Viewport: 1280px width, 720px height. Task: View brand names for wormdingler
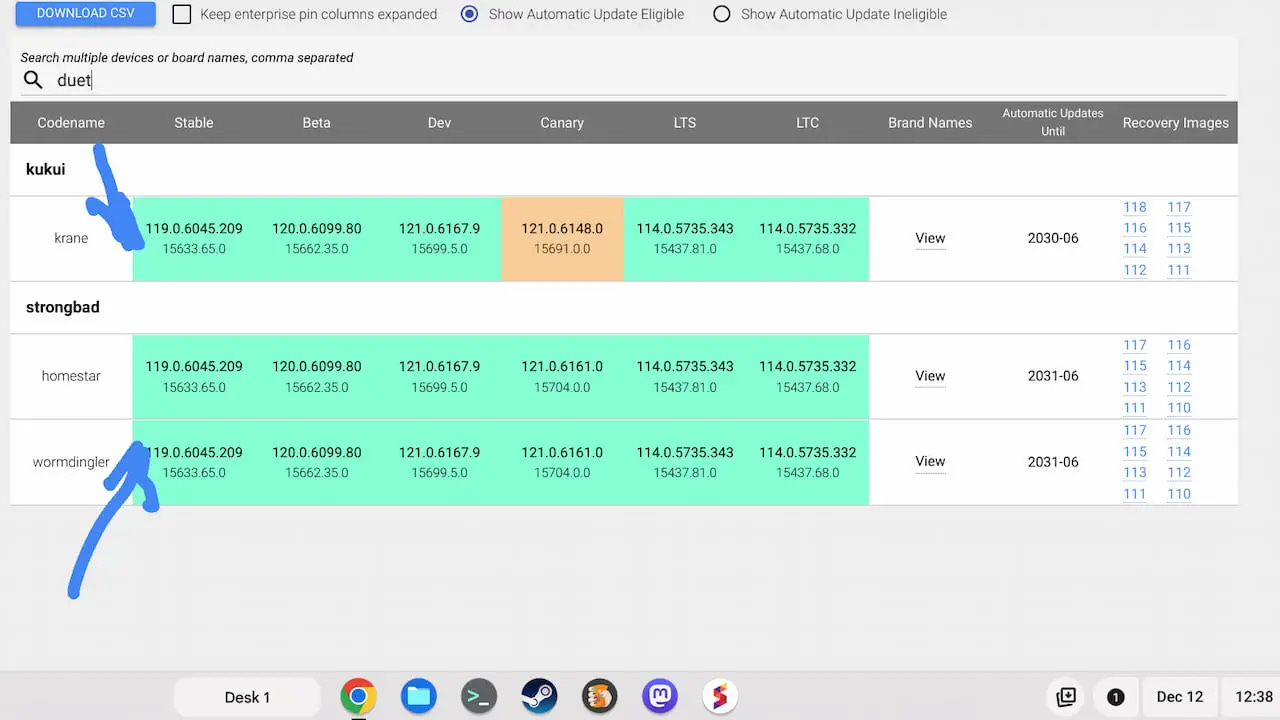pos(930,461)
